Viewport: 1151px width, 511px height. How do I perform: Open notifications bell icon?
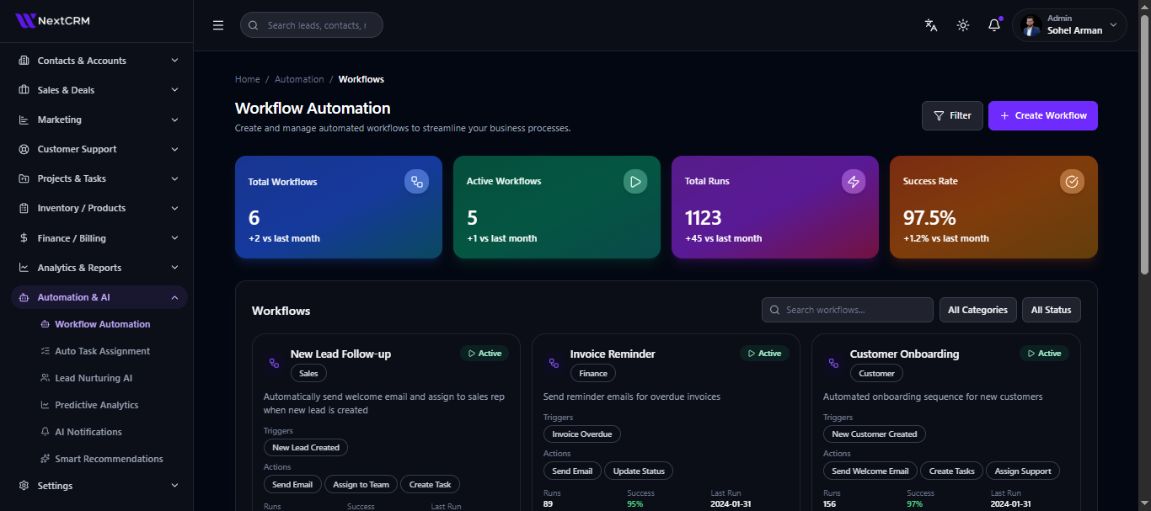[x=994, y=25]
